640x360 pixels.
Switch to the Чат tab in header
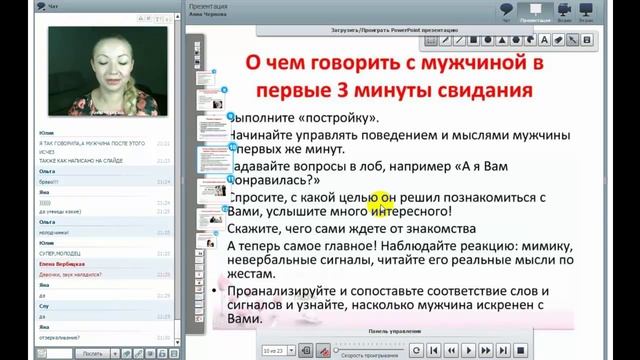click(x=506, y=11)
